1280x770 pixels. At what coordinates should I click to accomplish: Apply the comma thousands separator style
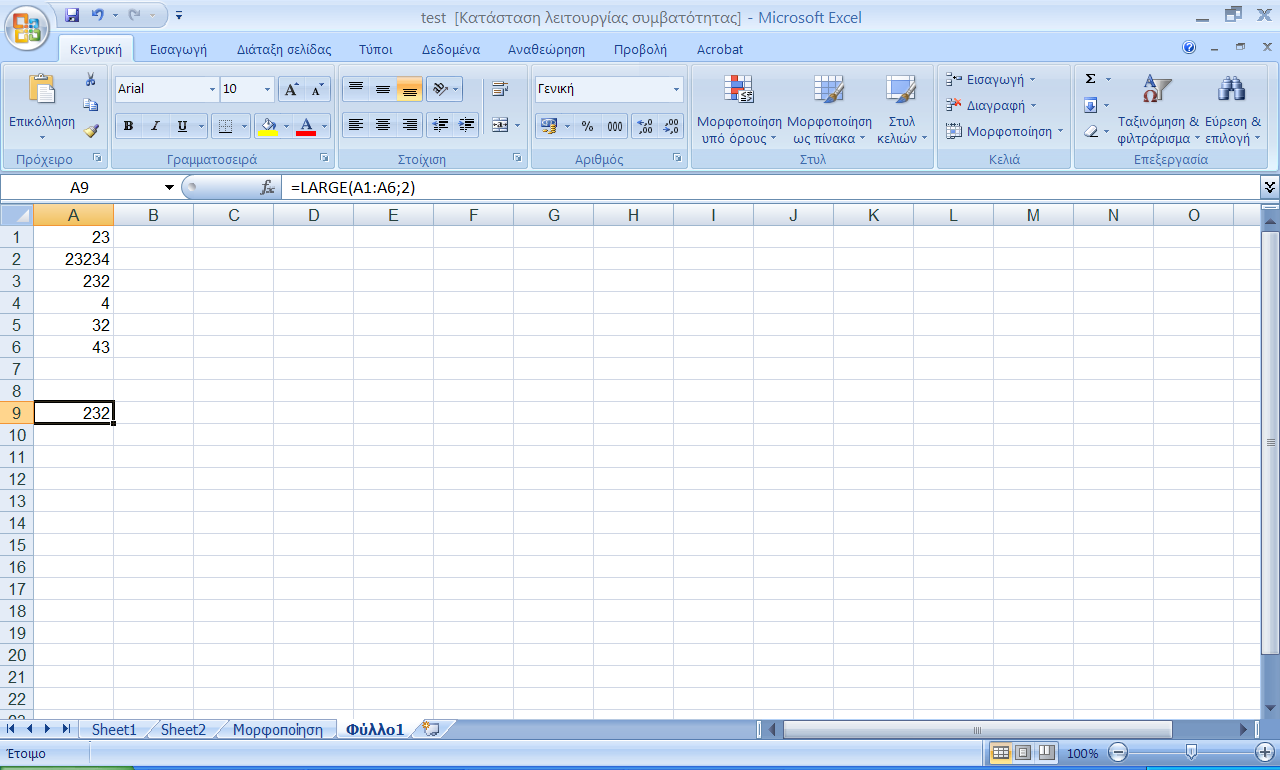615,126
